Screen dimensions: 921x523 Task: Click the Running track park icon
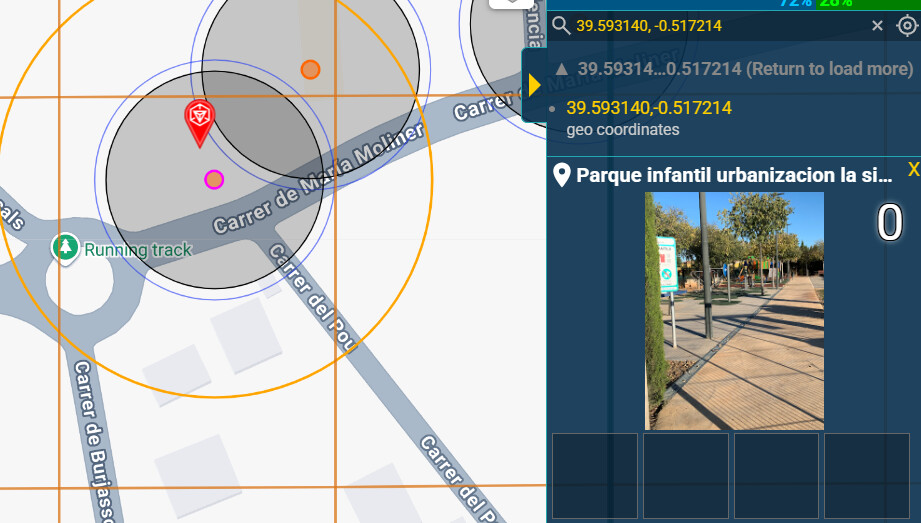coord(66,248)
